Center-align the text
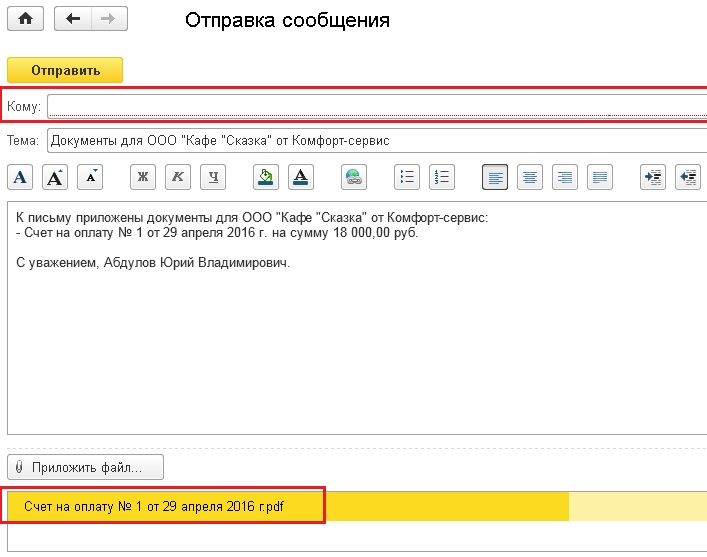This screenshot has width=707, height=557. 530,177
